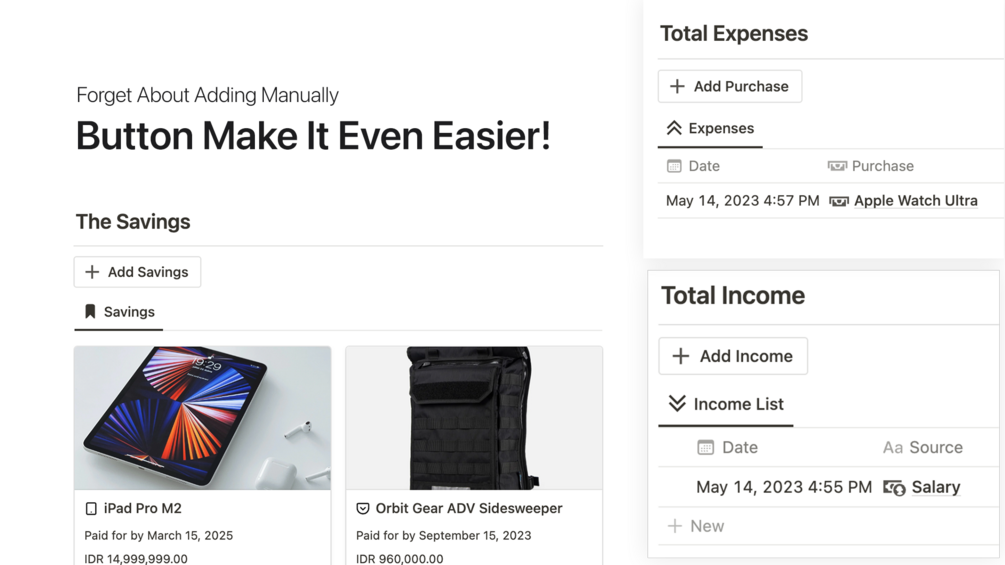Click the bookmark icon on Savings tab
This screenshot has width=1005, height=565.
pos(90,312)
